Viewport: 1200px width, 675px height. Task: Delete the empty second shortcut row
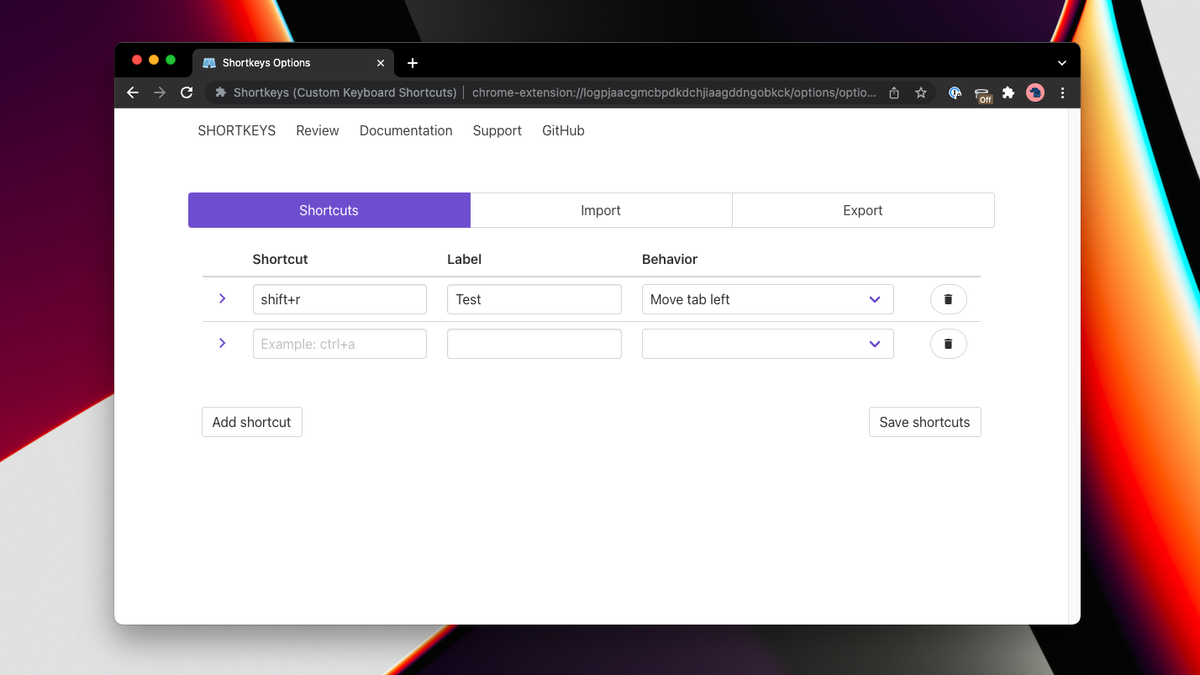click(948, 344)
